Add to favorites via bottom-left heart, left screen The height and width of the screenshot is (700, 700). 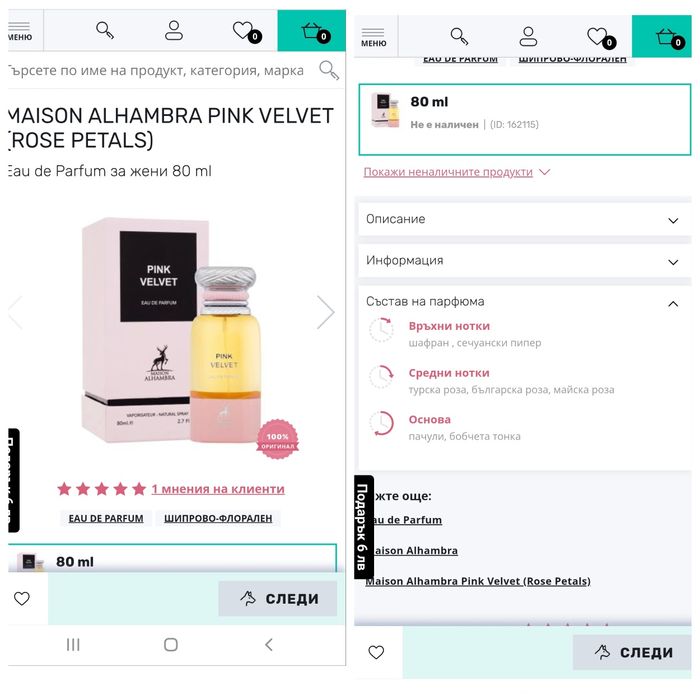21,598
